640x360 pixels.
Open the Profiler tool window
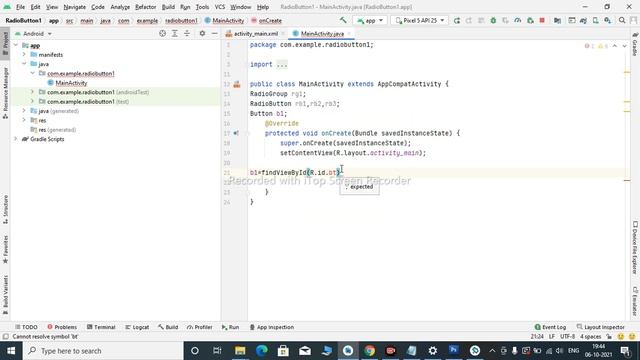coord(200,327)
